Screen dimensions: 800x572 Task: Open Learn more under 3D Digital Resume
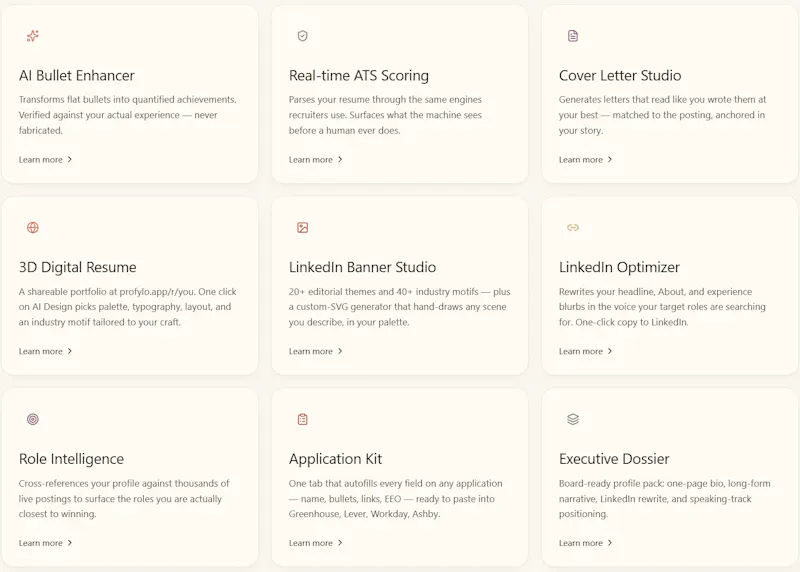[45, 352]
